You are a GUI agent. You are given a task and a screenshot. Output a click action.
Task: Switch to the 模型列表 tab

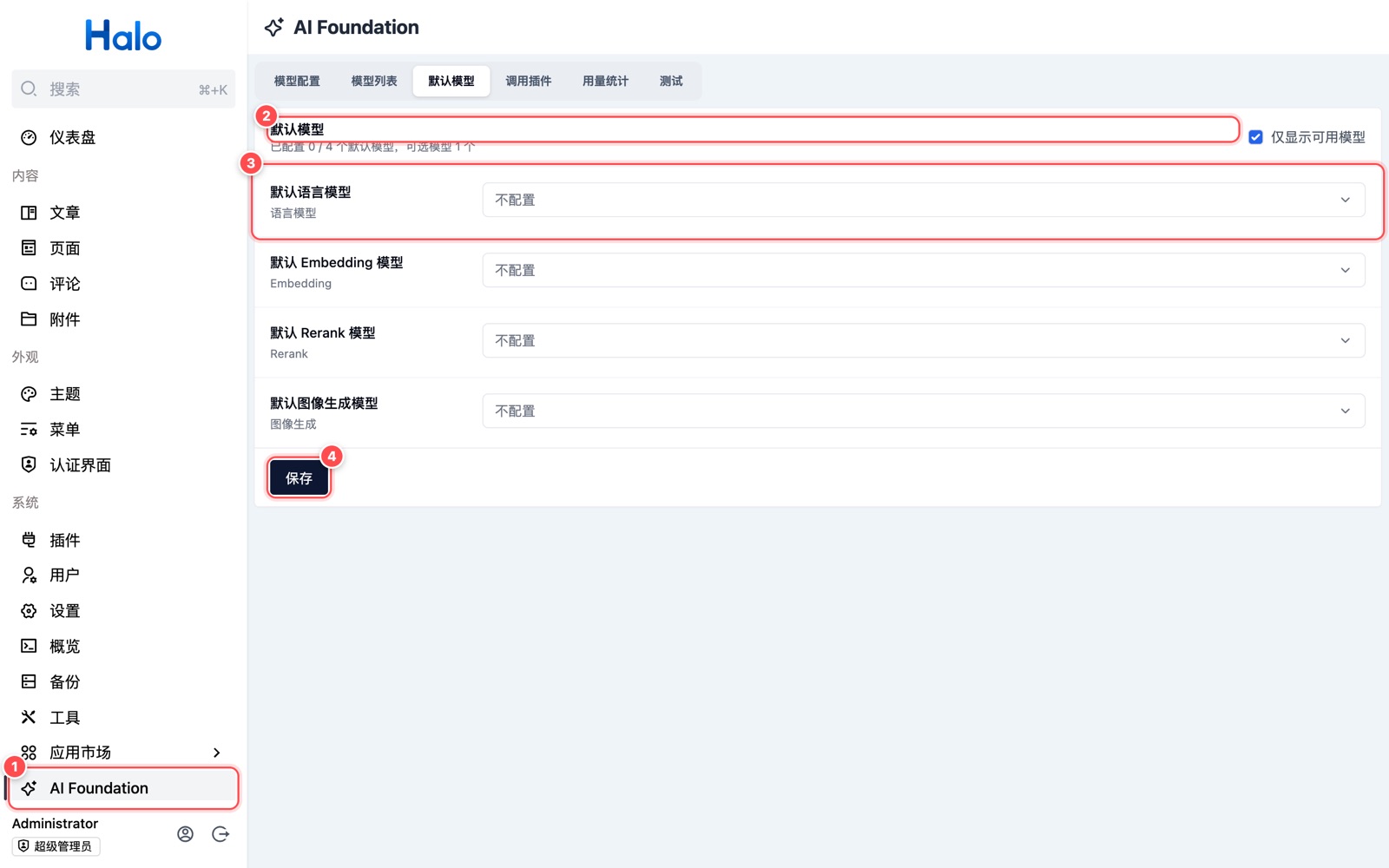pos(374,81)
